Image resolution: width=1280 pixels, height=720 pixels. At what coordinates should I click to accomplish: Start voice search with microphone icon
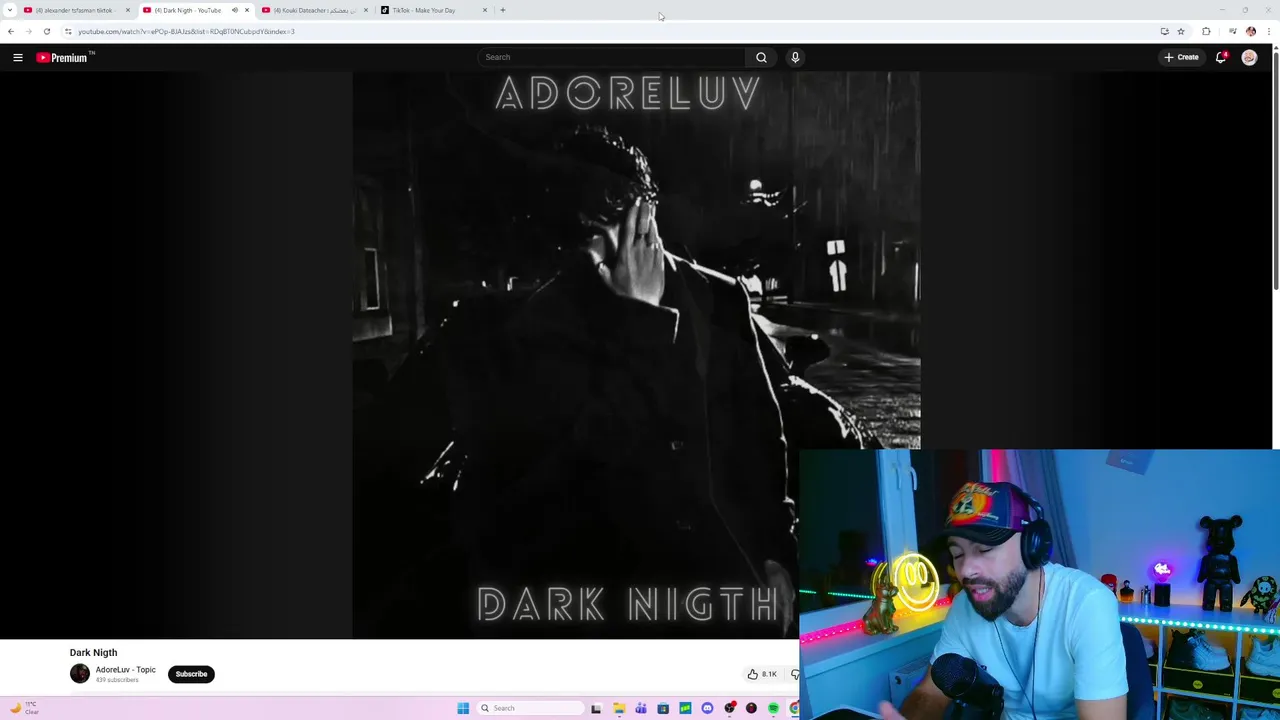pyautogui.click(x=795, y=57)
